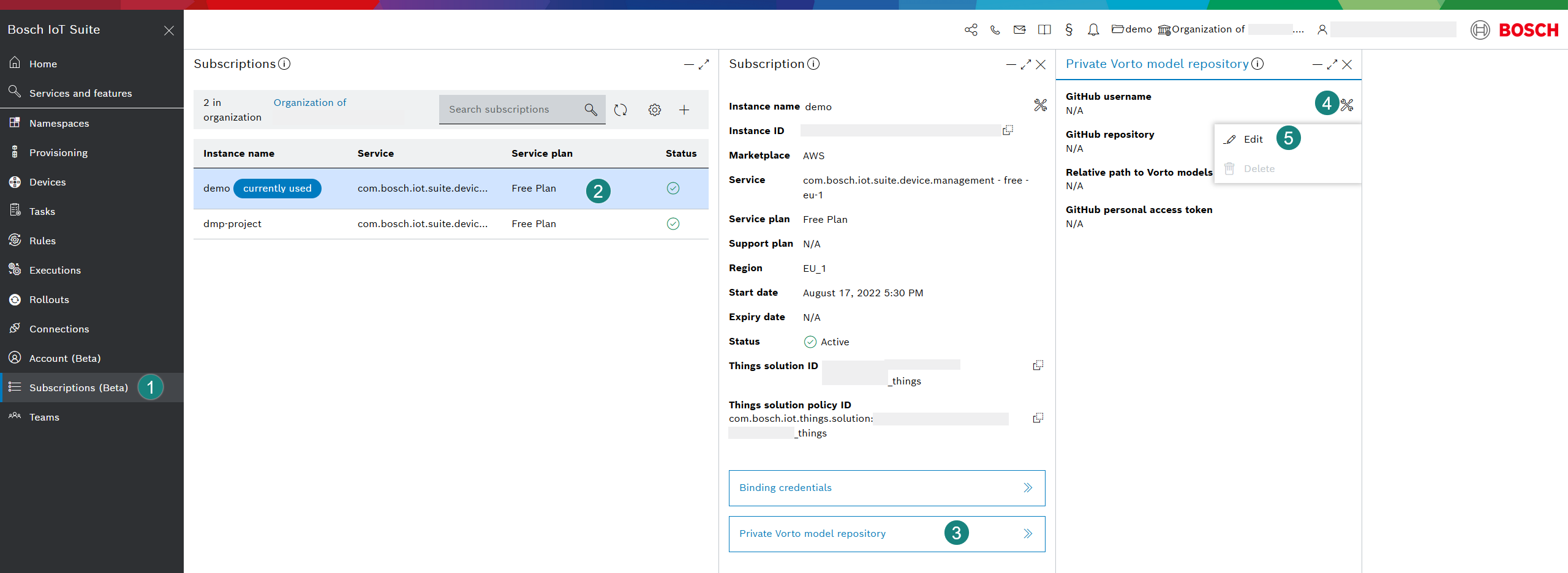The height and width of the screenshot is (573, 1568).
Task: Click dmp-project status check icon
Action: pos(673,224)
